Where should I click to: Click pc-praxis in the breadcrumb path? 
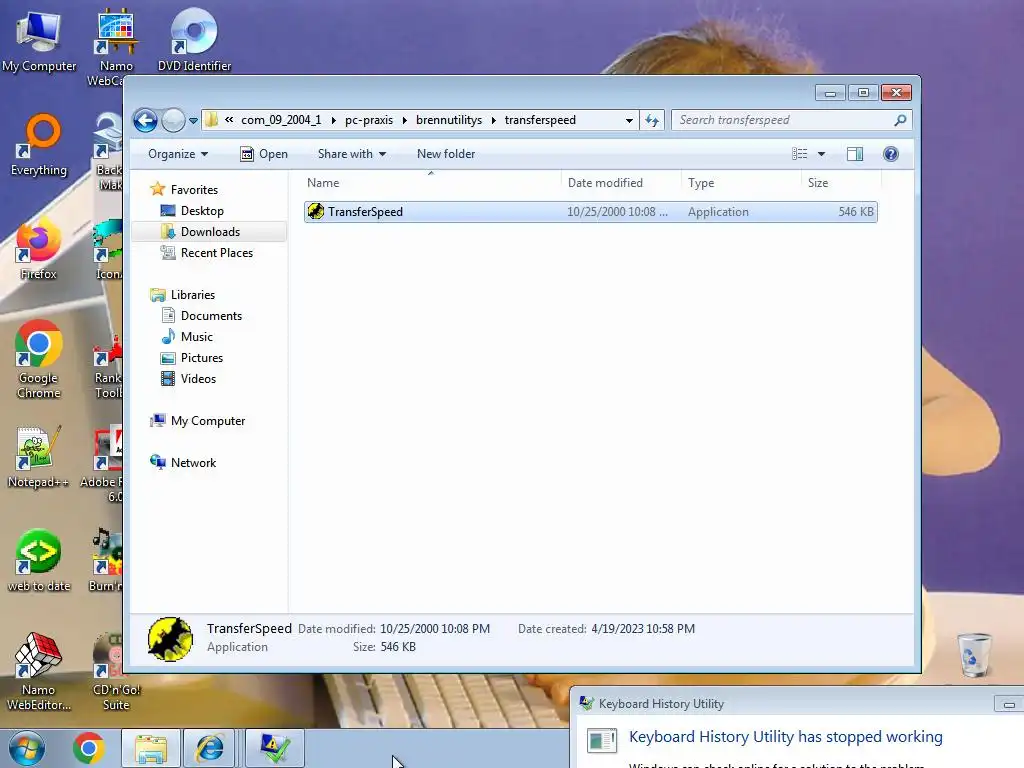[369, 120]
